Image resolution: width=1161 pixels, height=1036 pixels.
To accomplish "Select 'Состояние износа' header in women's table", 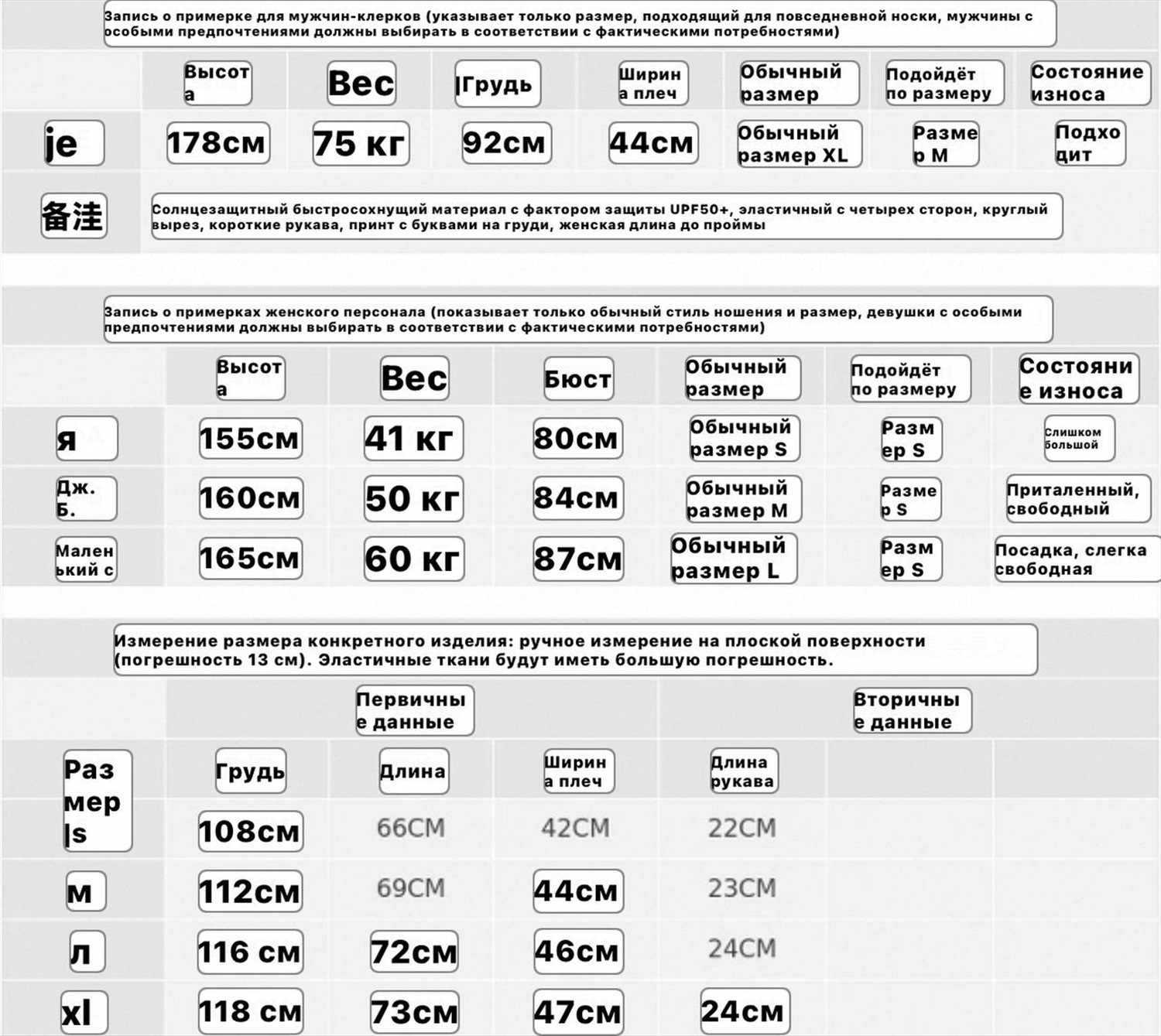I will (1078, 378).
